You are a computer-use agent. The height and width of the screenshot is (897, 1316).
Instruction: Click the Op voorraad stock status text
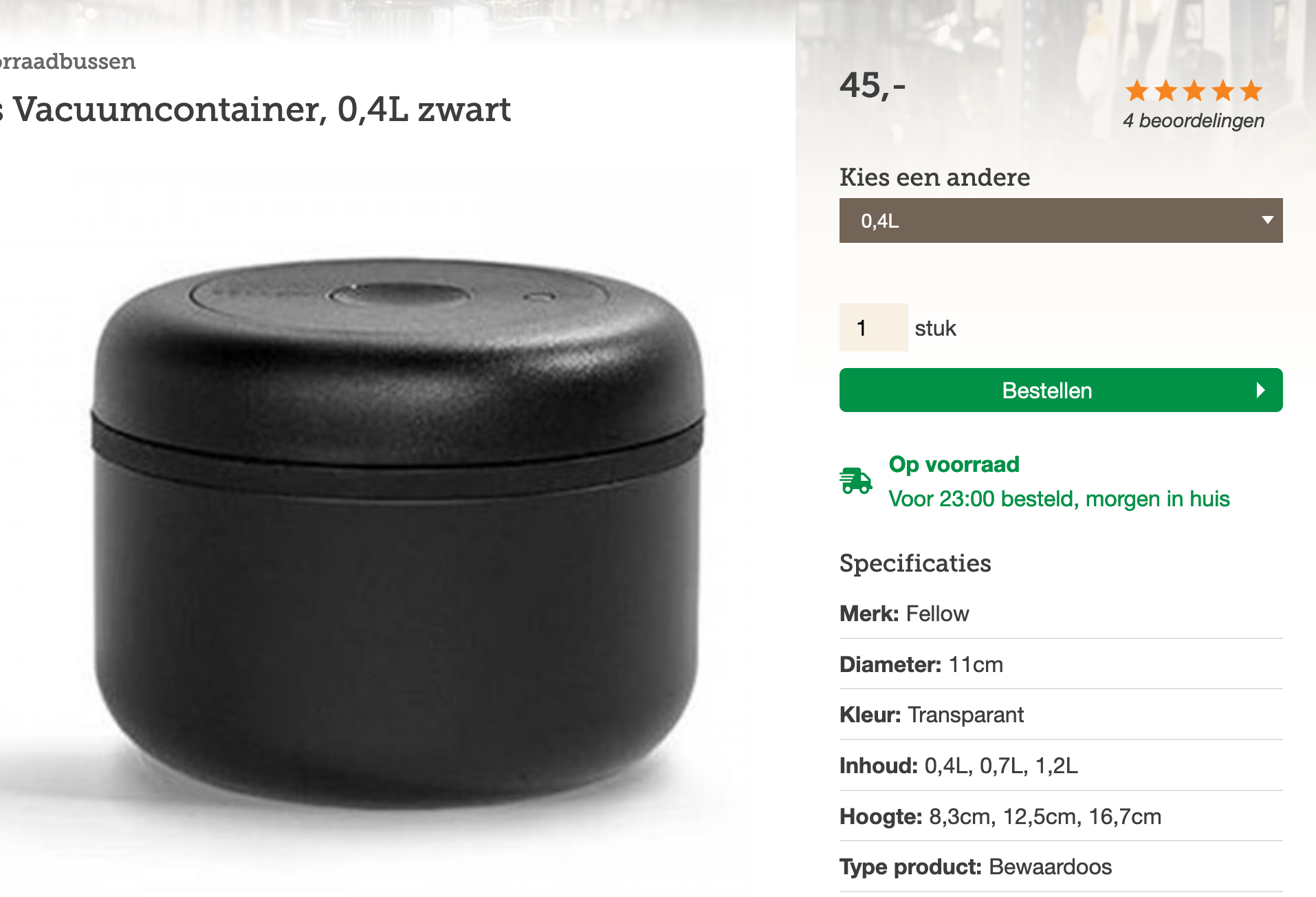pos(954,464)
